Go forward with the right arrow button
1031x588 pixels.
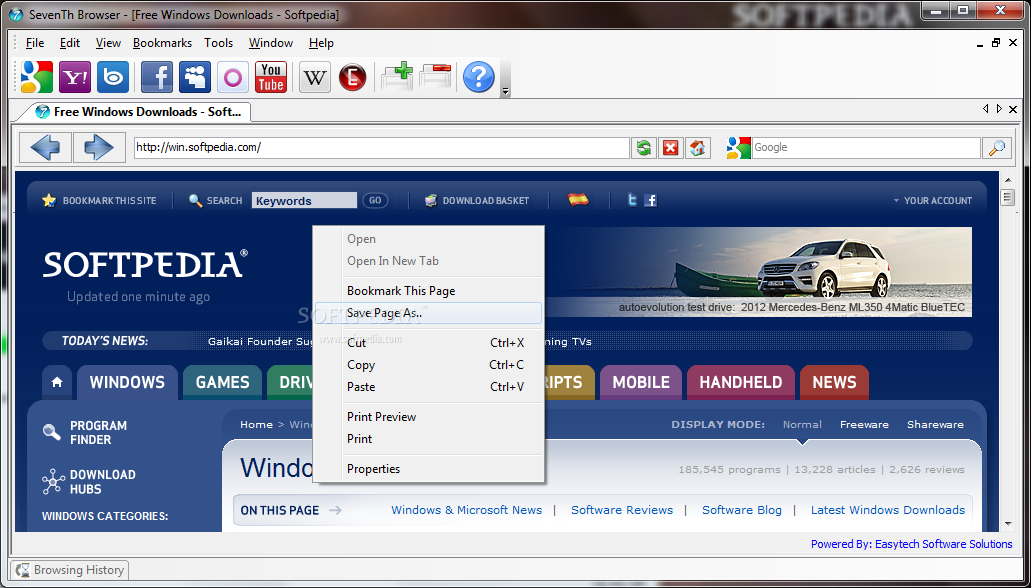pyautogui.click(x=99, y=147)
